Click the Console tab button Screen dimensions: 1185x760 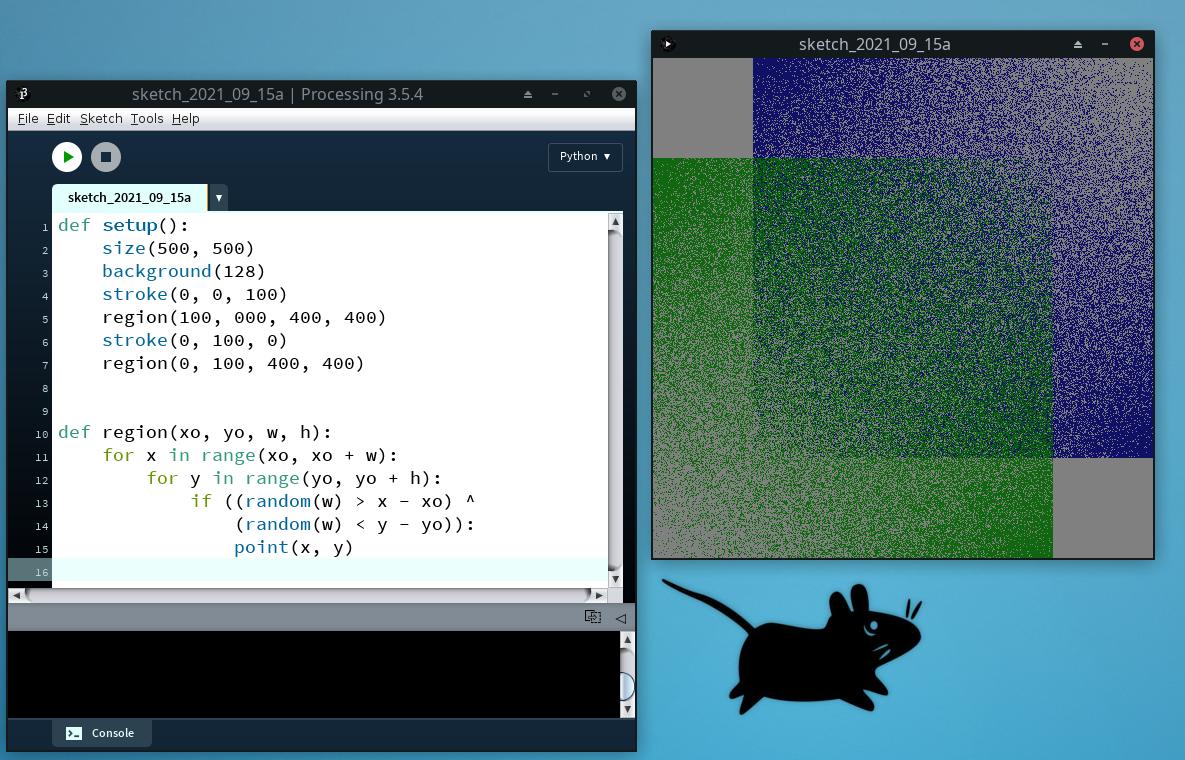click(101, 733)
